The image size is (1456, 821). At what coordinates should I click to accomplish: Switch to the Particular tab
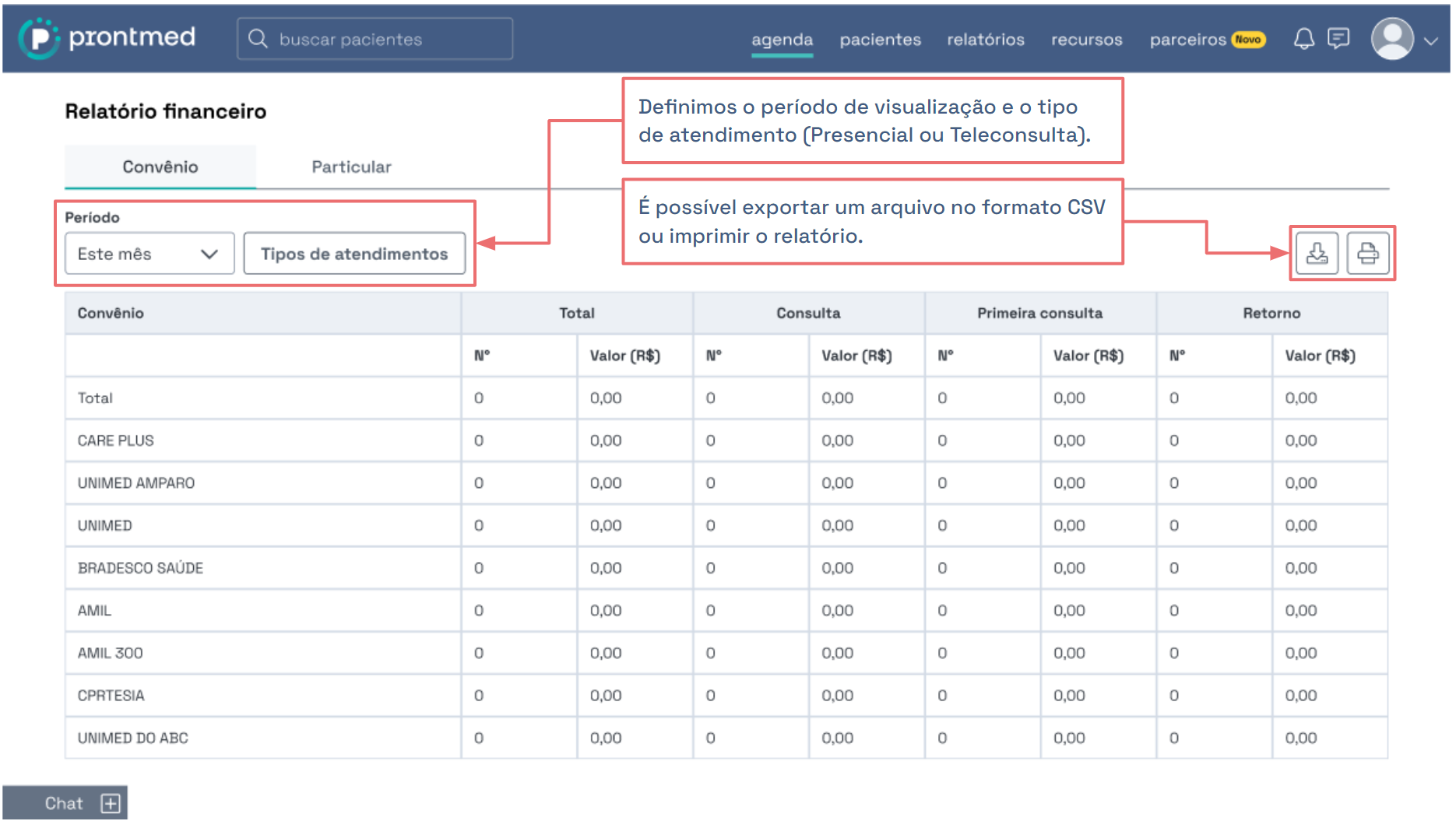351,167
